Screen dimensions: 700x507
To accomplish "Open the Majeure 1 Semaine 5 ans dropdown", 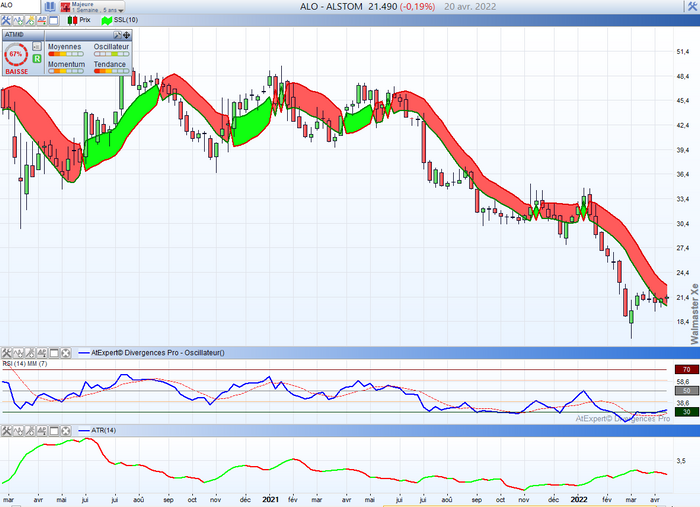I will (92, 7).
